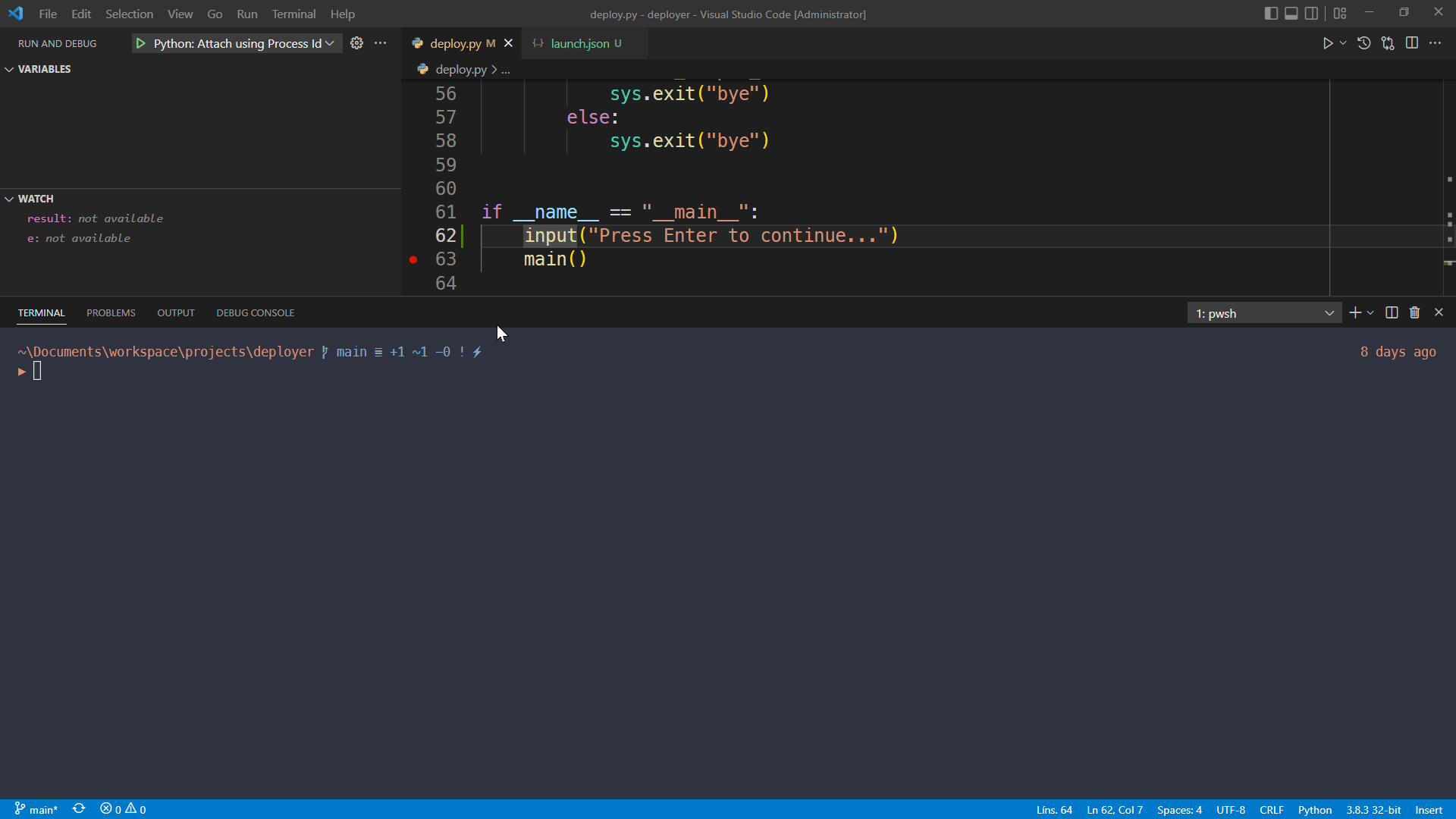Switch to the launch.json tab
The width and height of the screenshot is (1456, 819).
pyautogui.click(x=579, y=44)
